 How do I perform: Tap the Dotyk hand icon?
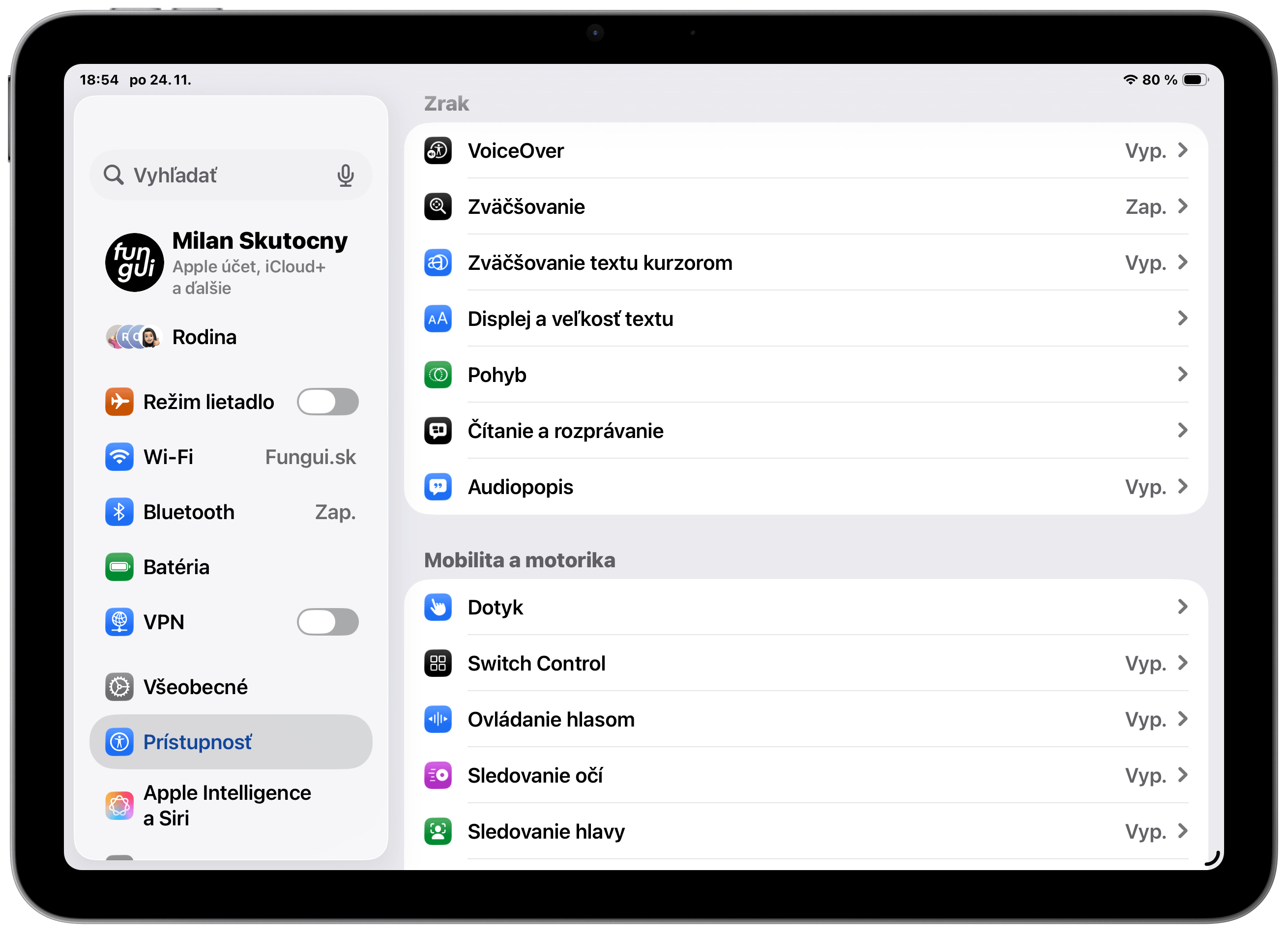coord(438,608)
